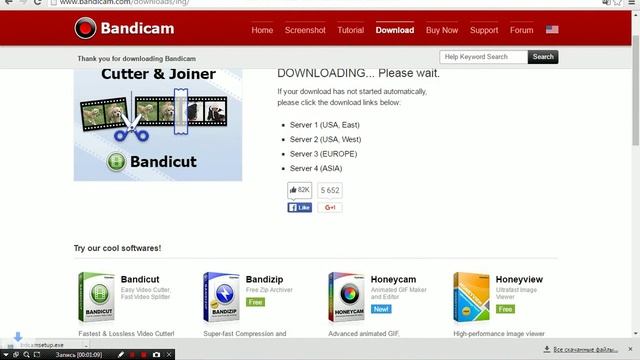640x360 pixels.
Task: Click Thank you for downloading Bandicam text
Action: tap(136, 59)
